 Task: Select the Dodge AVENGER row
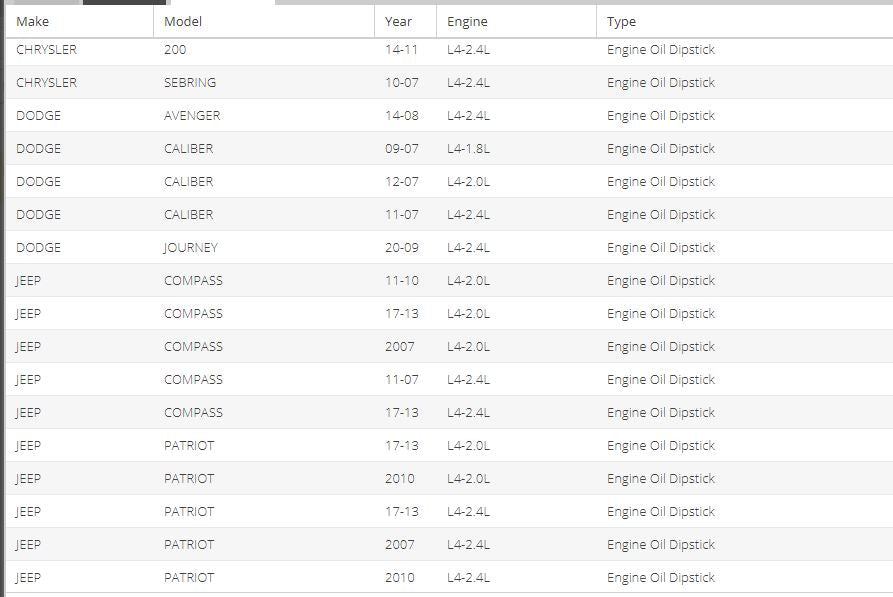tap(449, 116)
